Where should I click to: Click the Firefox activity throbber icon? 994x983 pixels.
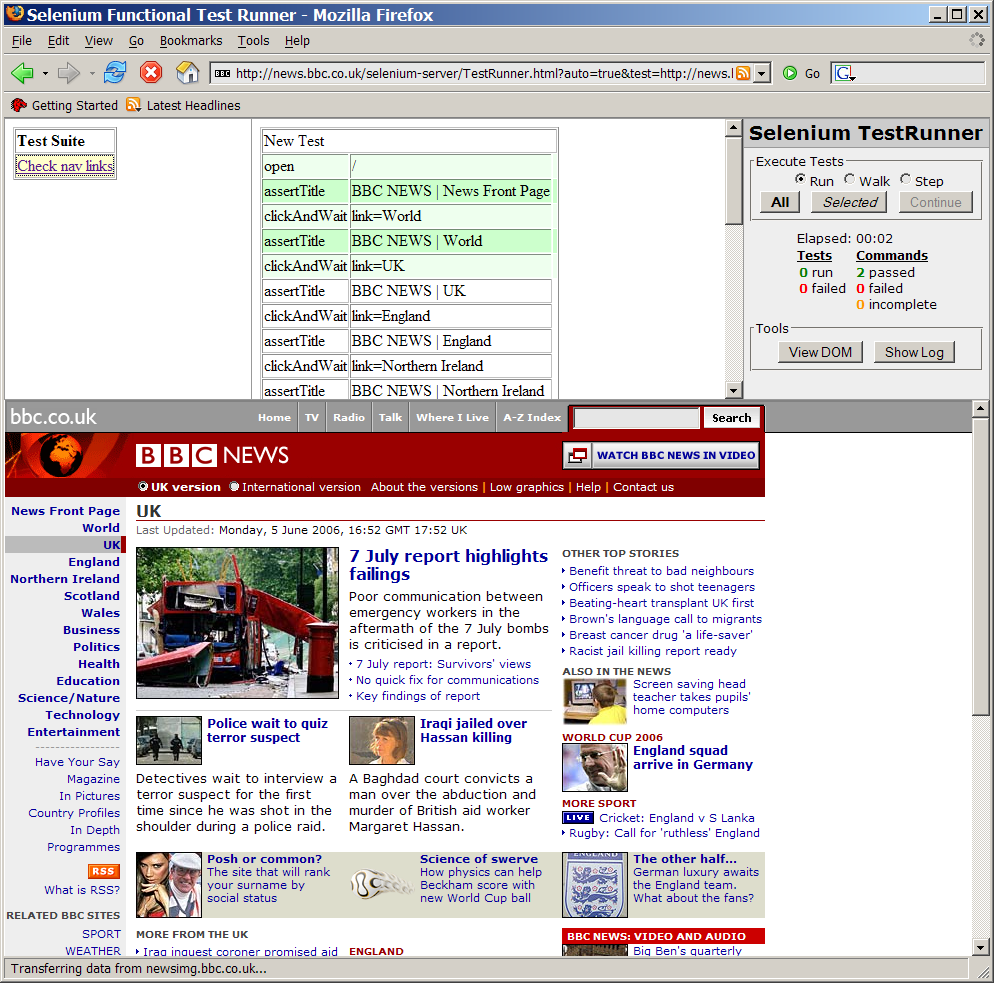pos(977,40)
